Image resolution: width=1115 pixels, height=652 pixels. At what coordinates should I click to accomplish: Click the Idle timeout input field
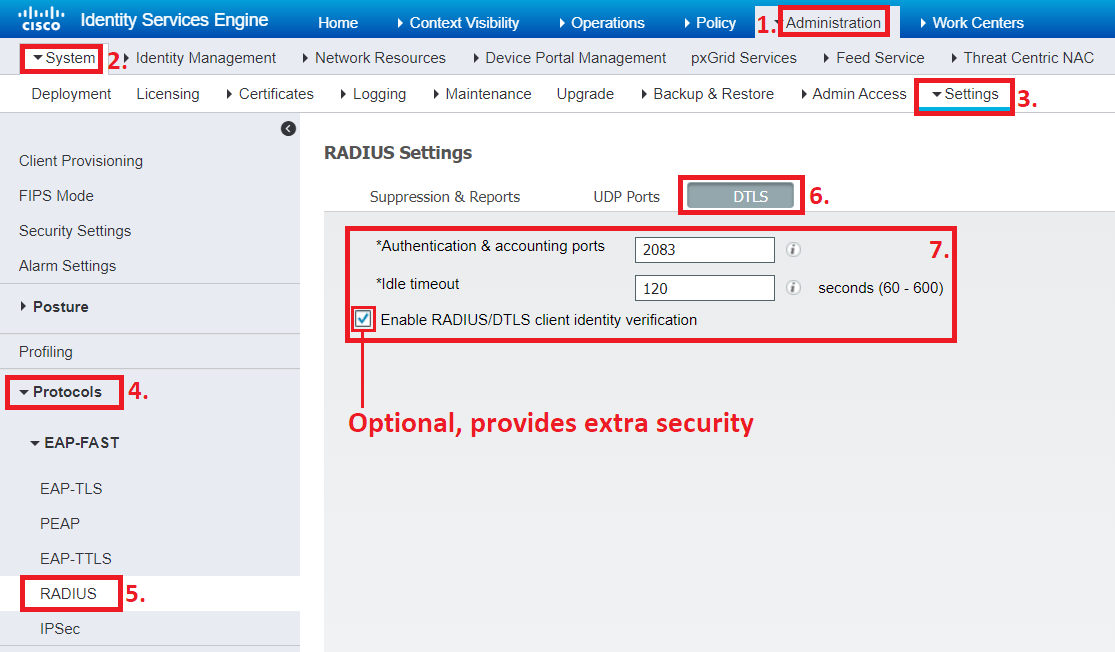[704, 288]
